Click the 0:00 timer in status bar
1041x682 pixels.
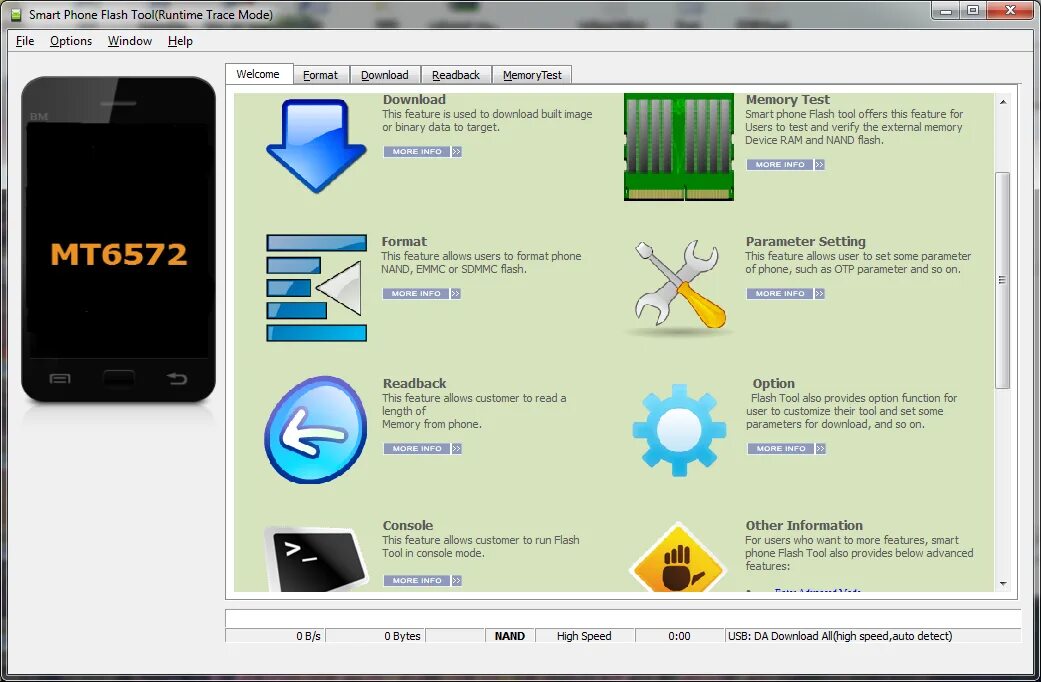(679, 636)
